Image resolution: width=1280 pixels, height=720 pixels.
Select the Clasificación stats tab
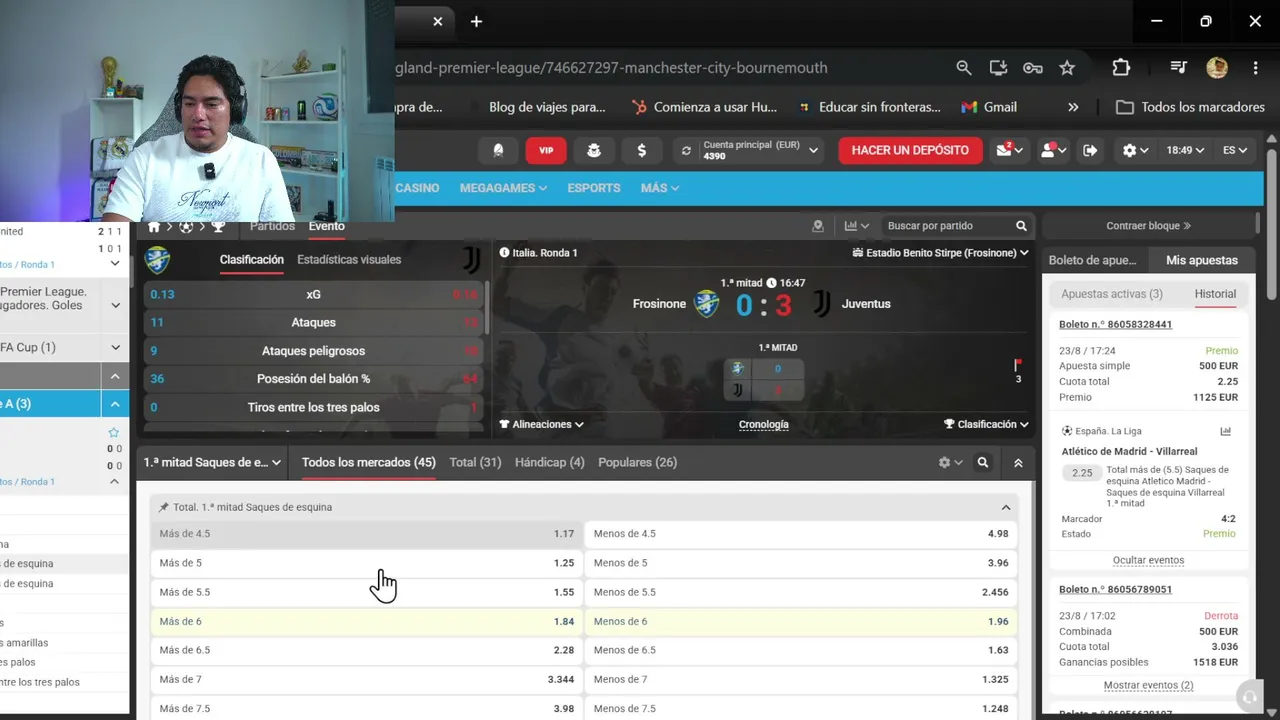tap(252, 259)
